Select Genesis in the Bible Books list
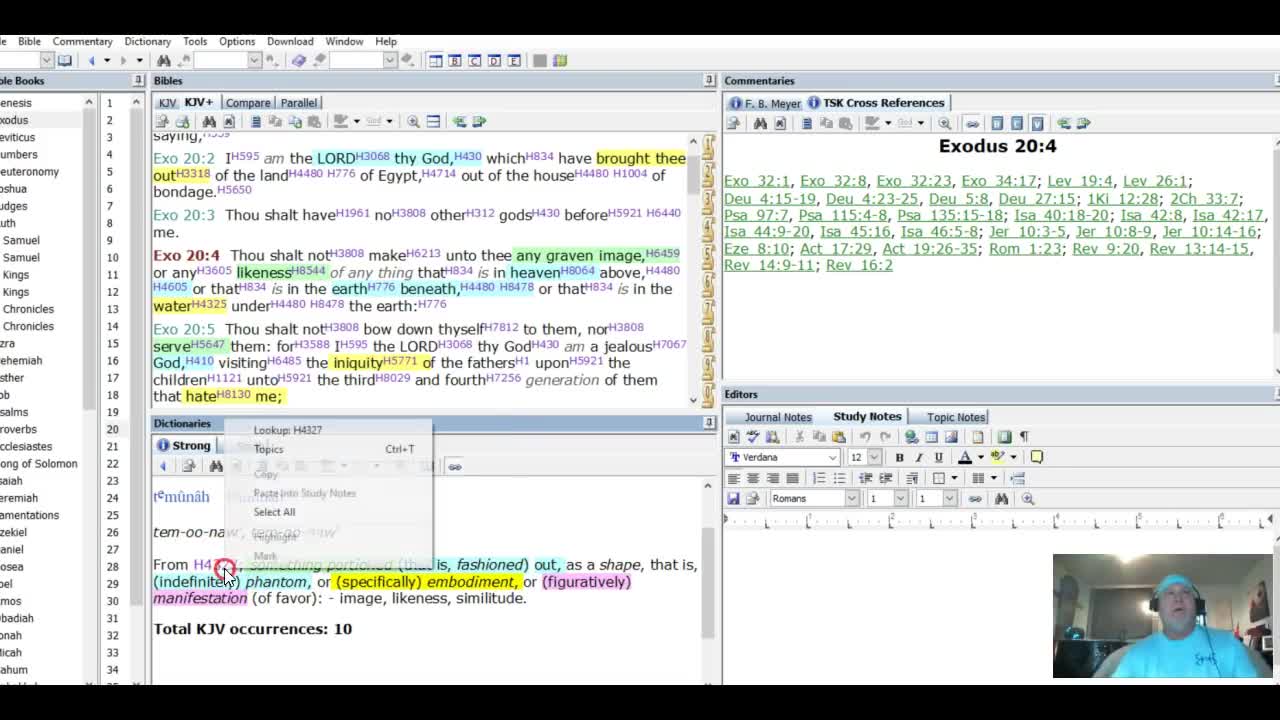Screen dimensions: 1280x720 [x=14, y=103]
